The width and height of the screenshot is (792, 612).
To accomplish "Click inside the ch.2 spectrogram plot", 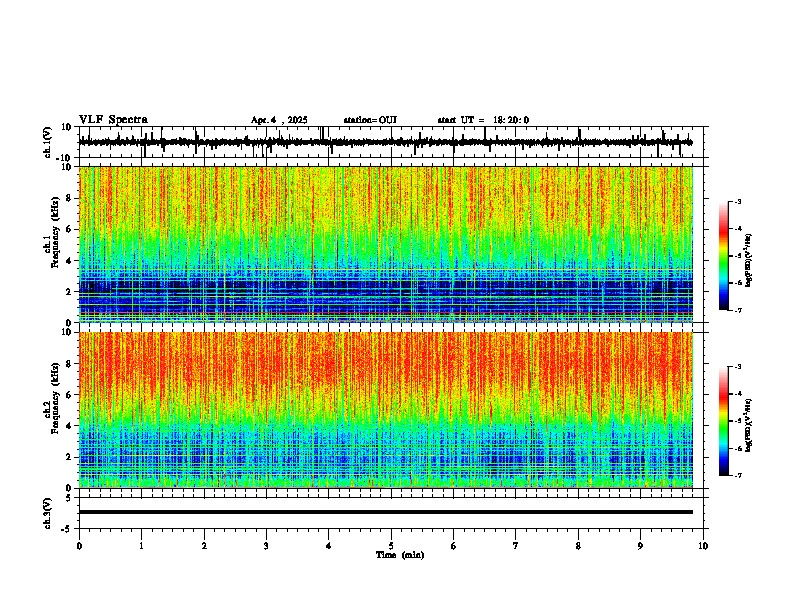I will [x=386, y=410].
